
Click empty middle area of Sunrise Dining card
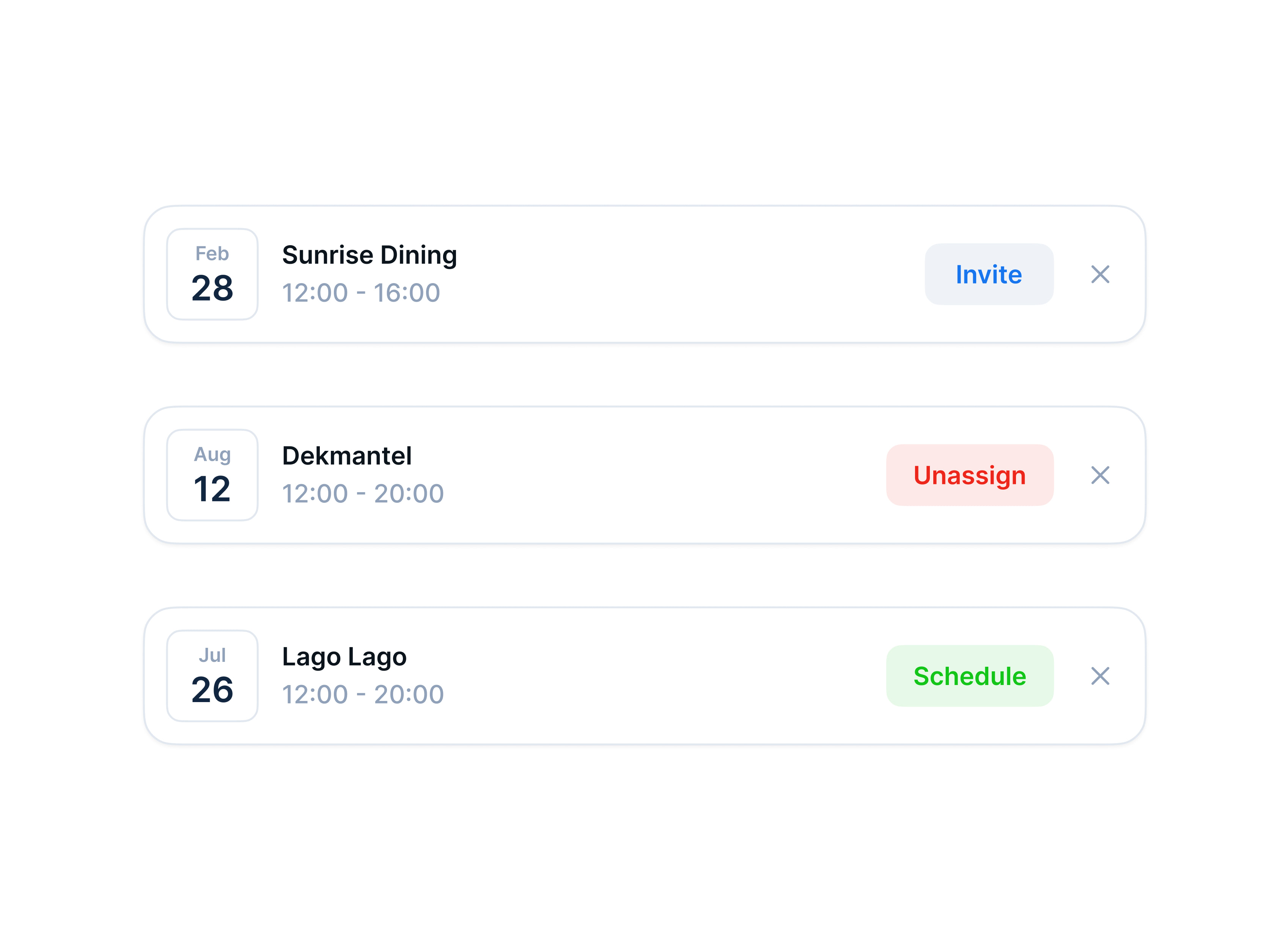tap(681, 274)
